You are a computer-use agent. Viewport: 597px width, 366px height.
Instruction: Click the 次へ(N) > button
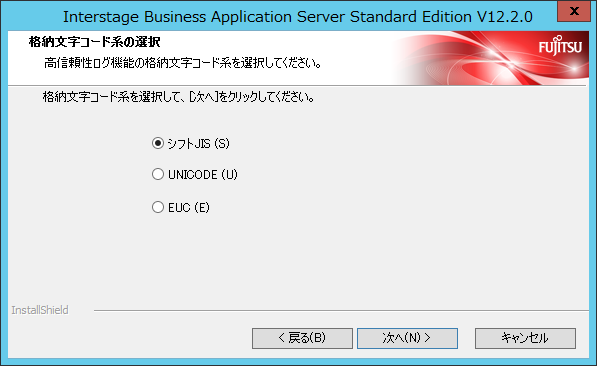point(407,338)
